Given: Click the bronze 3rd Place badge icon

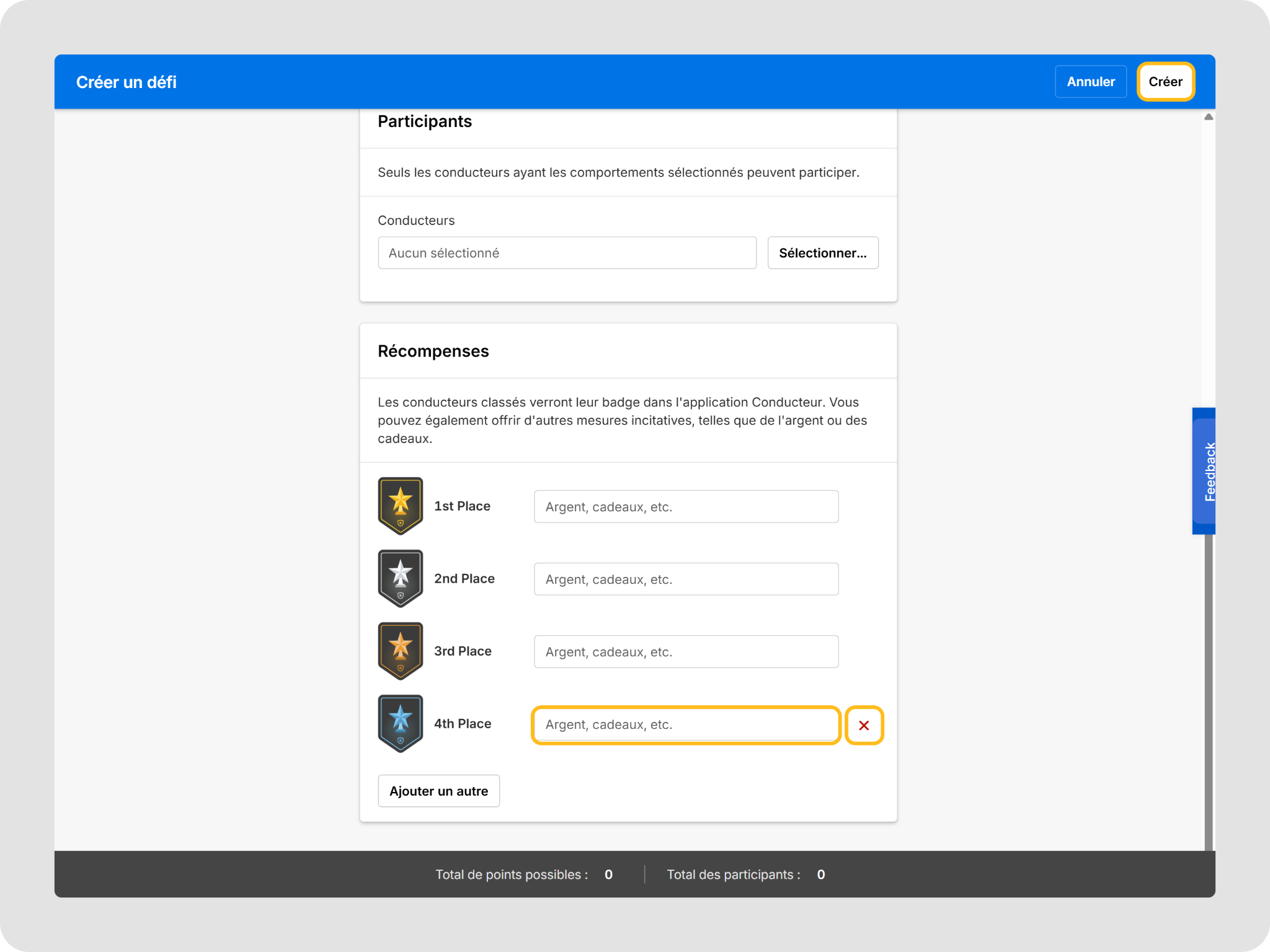Looking at the screenshot, I should point(401,651).
